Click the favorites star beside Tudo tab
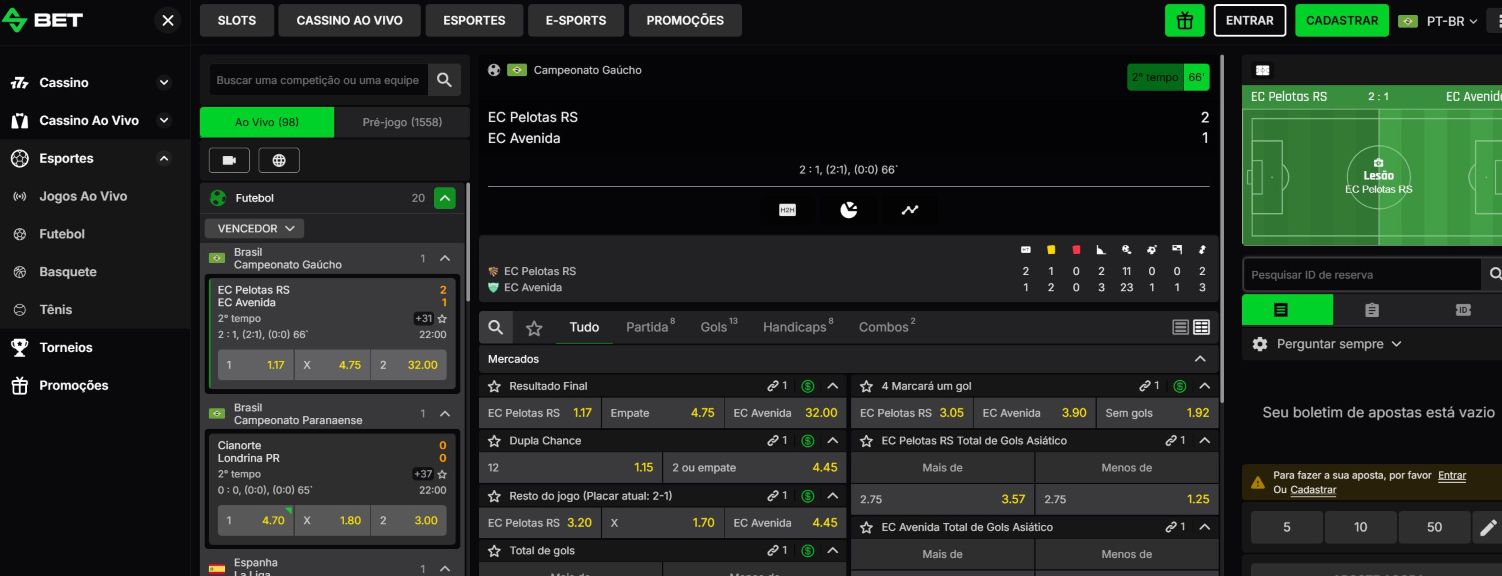Viewport: 1502px width, 576px height. 534,327
